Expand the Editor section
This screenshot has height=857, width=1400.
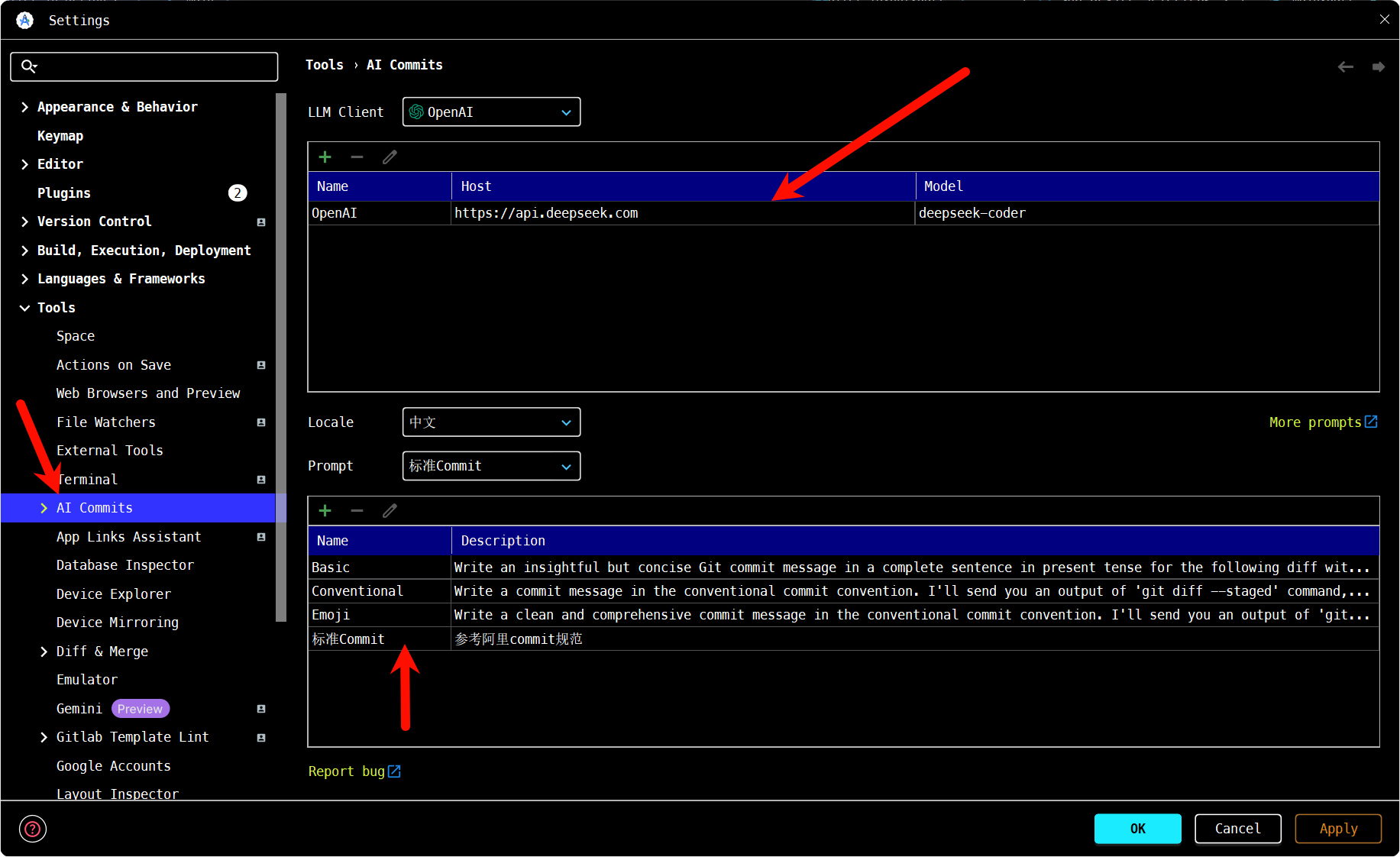click(x=25, y=164)
